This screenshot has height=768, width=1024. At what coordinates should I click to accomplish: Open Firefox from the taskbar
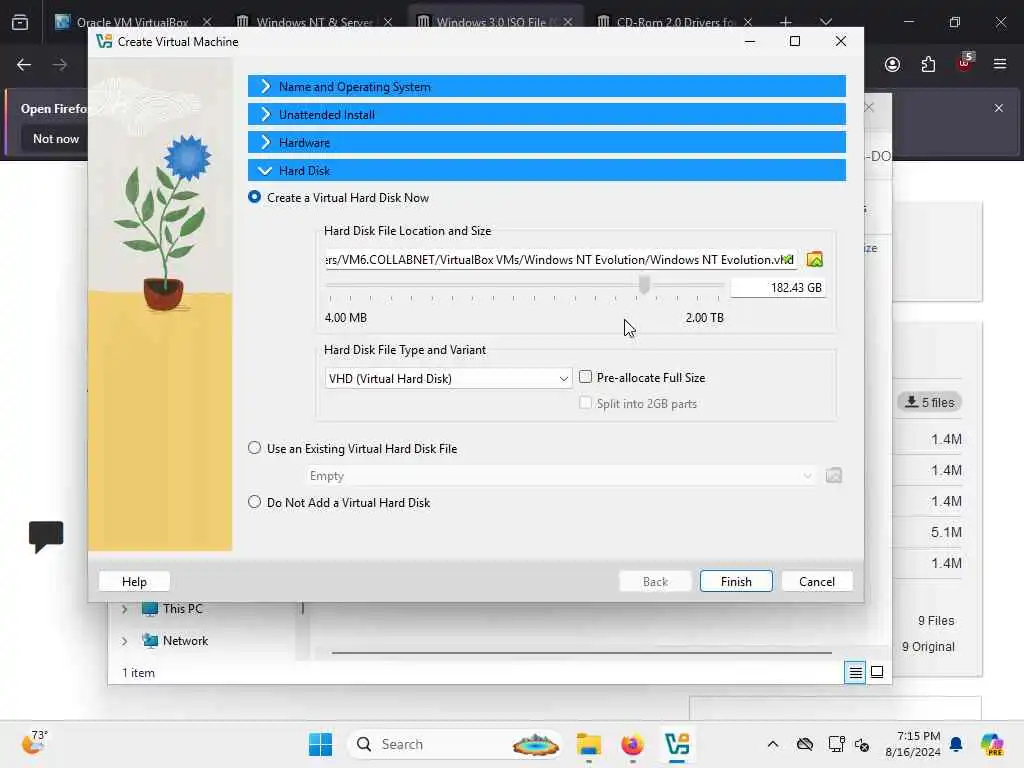pyautogui.click(x=632, y=744)
